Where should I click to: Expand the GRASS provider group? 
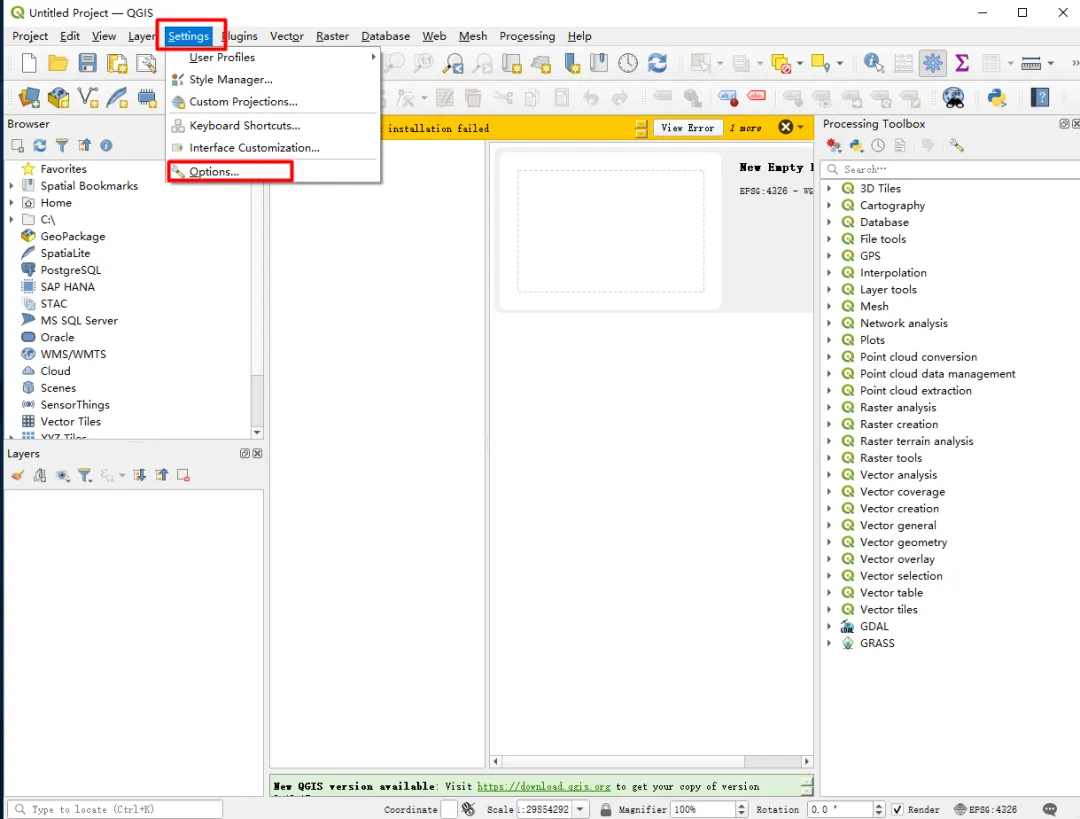pos(829,643)
